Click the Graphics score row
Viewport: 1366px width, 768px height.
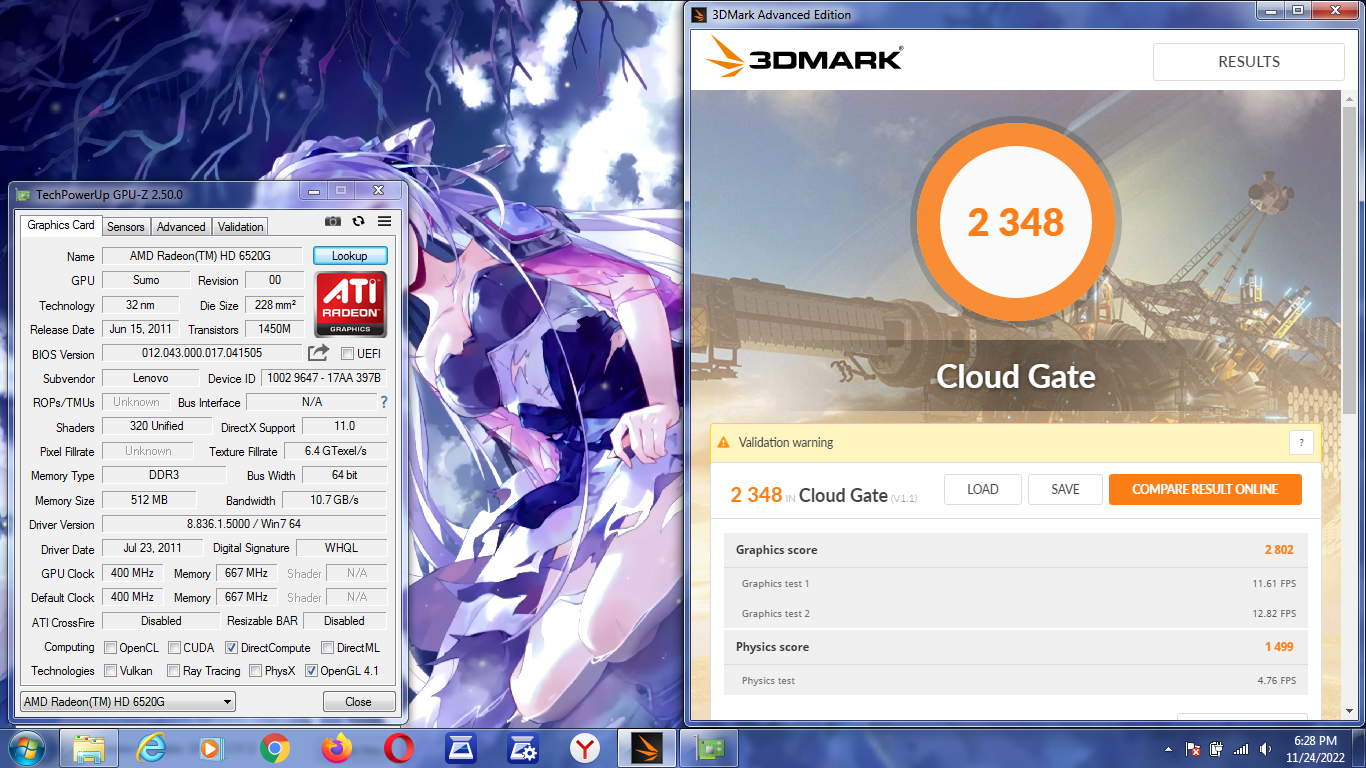(1015, 550)
